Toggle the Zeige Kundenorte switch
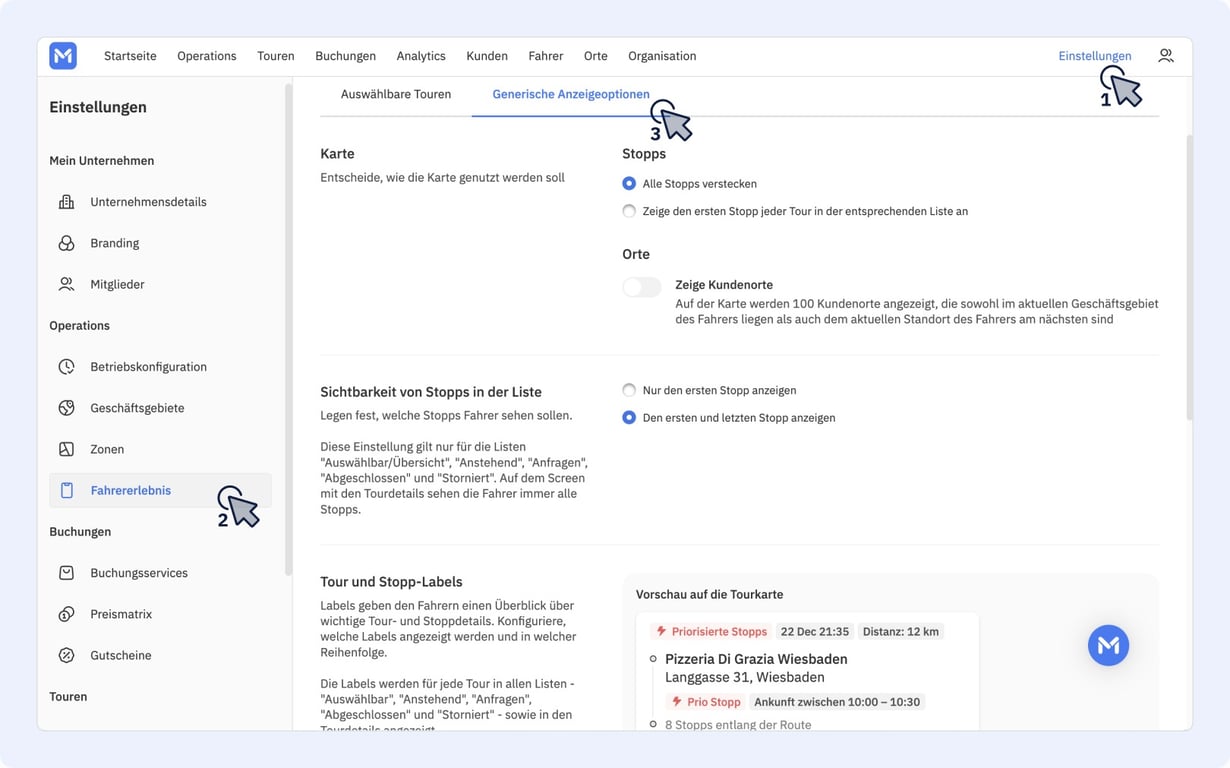 (642, 287)
